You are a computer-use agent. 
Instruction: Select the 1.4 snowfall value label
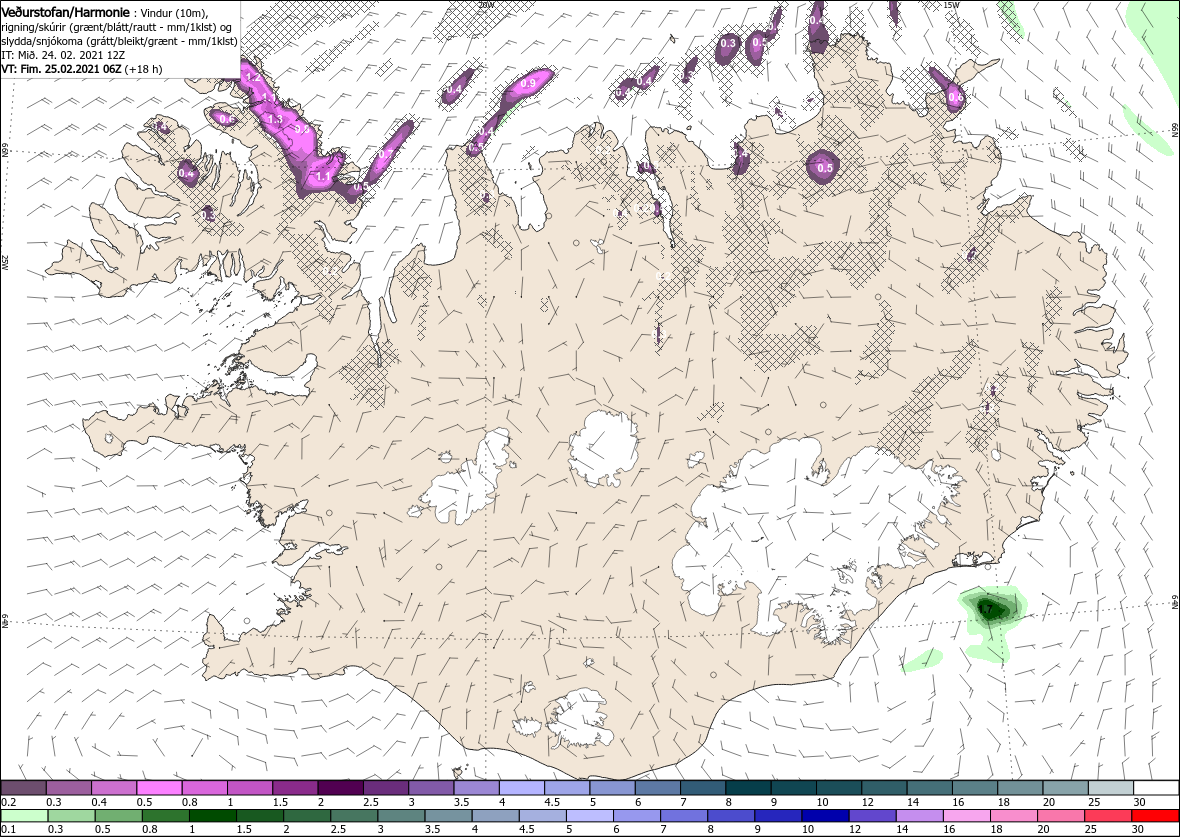point(741,154)
